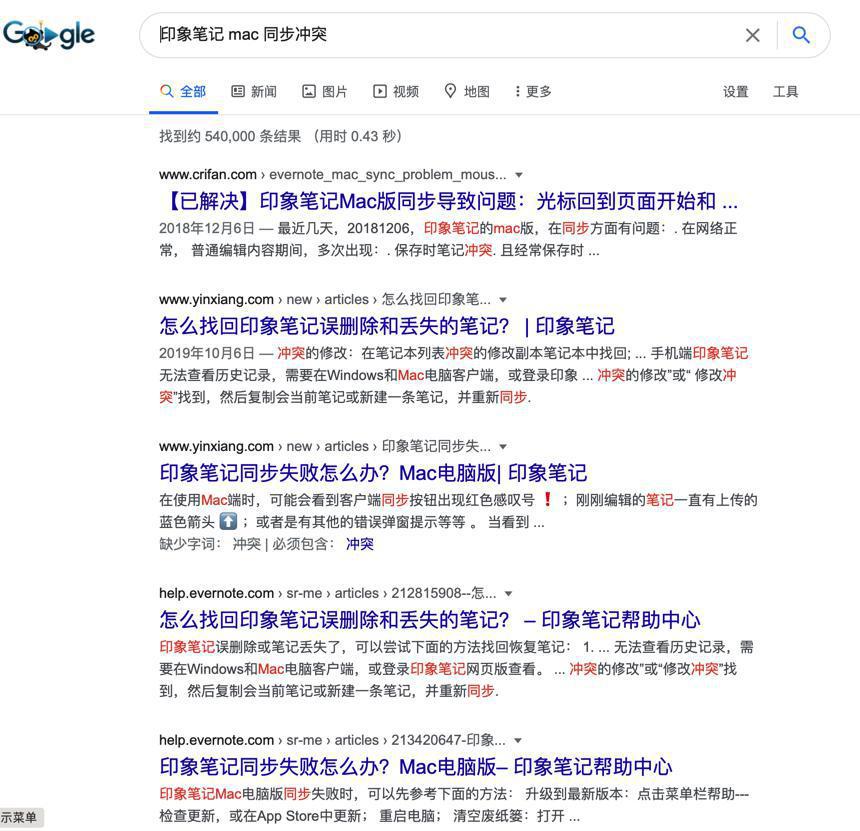Image resolution: width=860 pixels, height=831 pixels.
Task: Select the 全部 tab
Action: (183, 92)
